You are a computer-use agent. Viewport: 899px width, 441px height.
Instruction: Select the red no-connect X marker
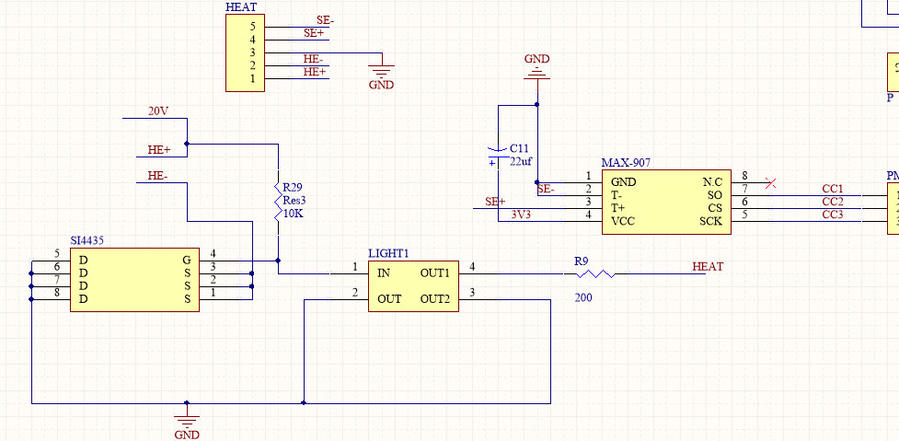click(769, 183)
